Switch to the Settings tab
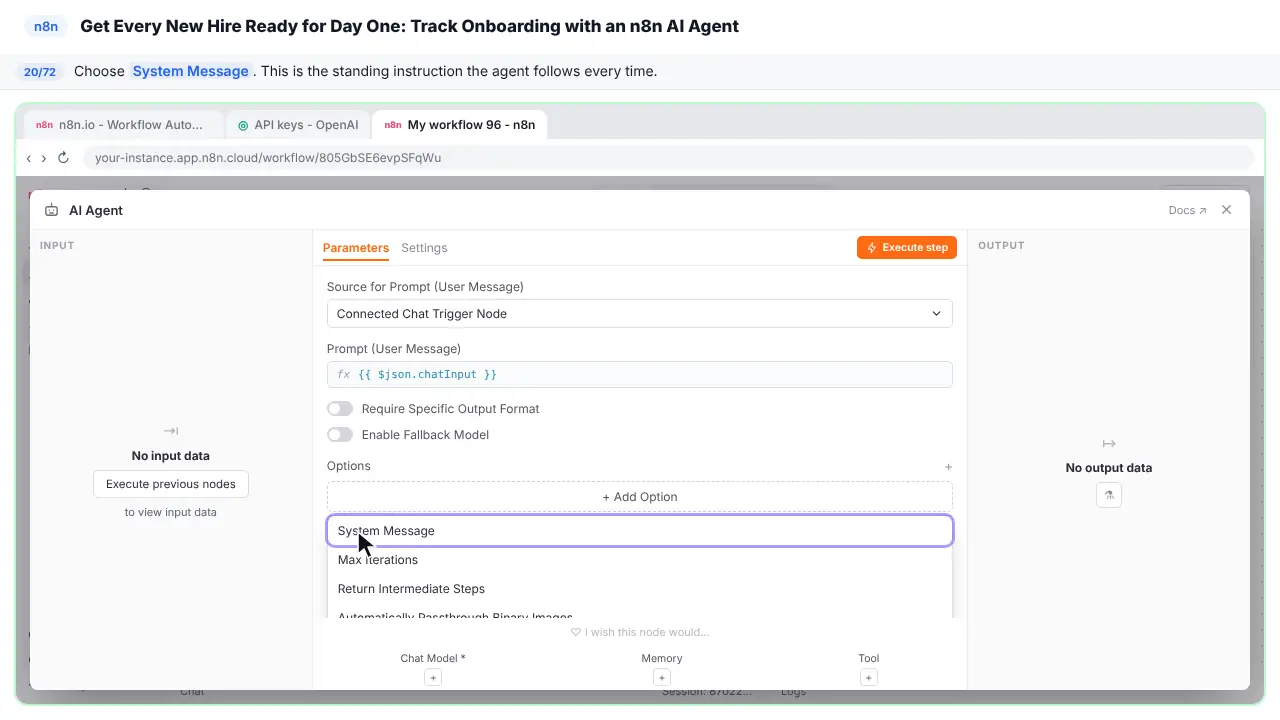1280x720 pixels. point(424,248)
